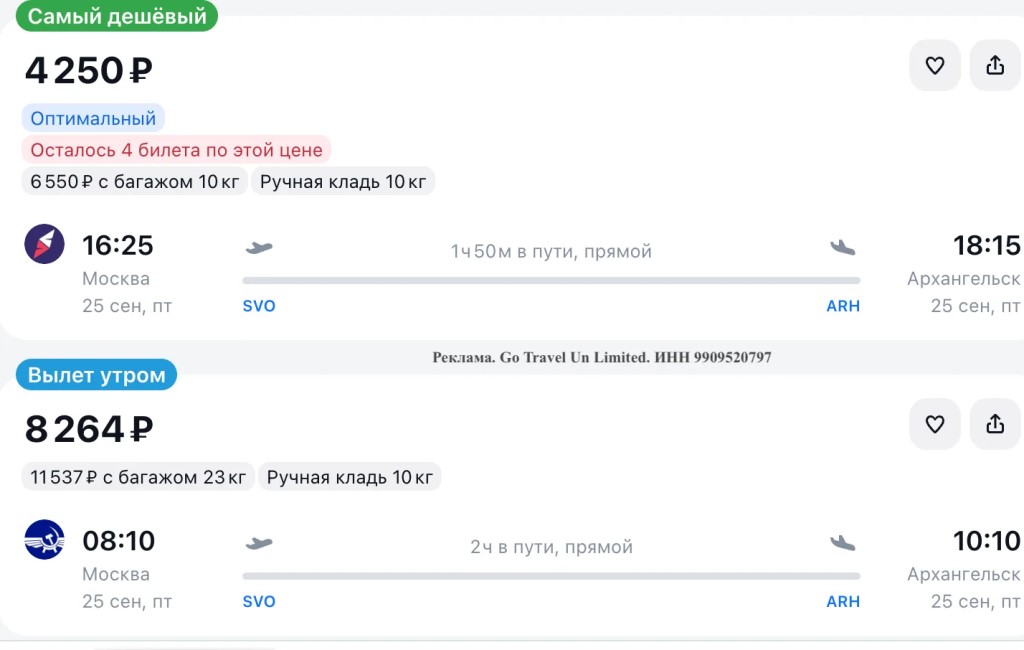Click the Smartavia airline logo at 16:25

coord(44,244)
